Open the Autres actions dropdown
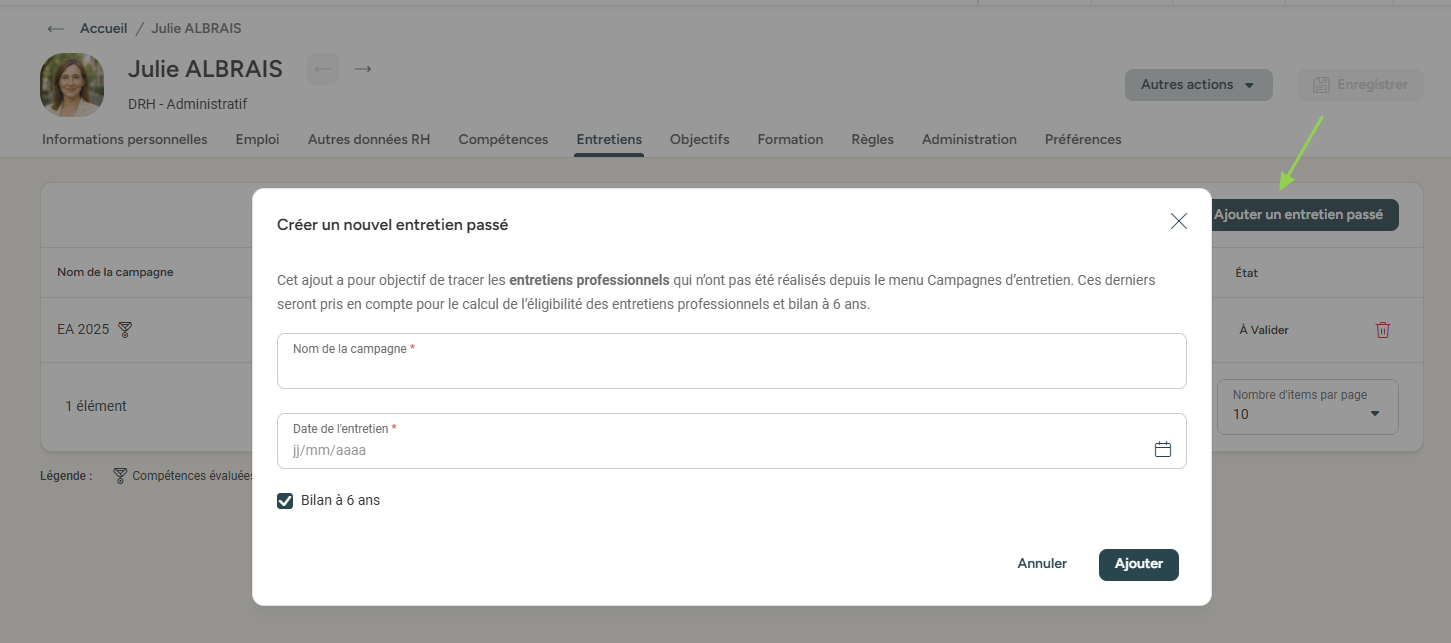1451x643 pixels. tap(1198, 85)
